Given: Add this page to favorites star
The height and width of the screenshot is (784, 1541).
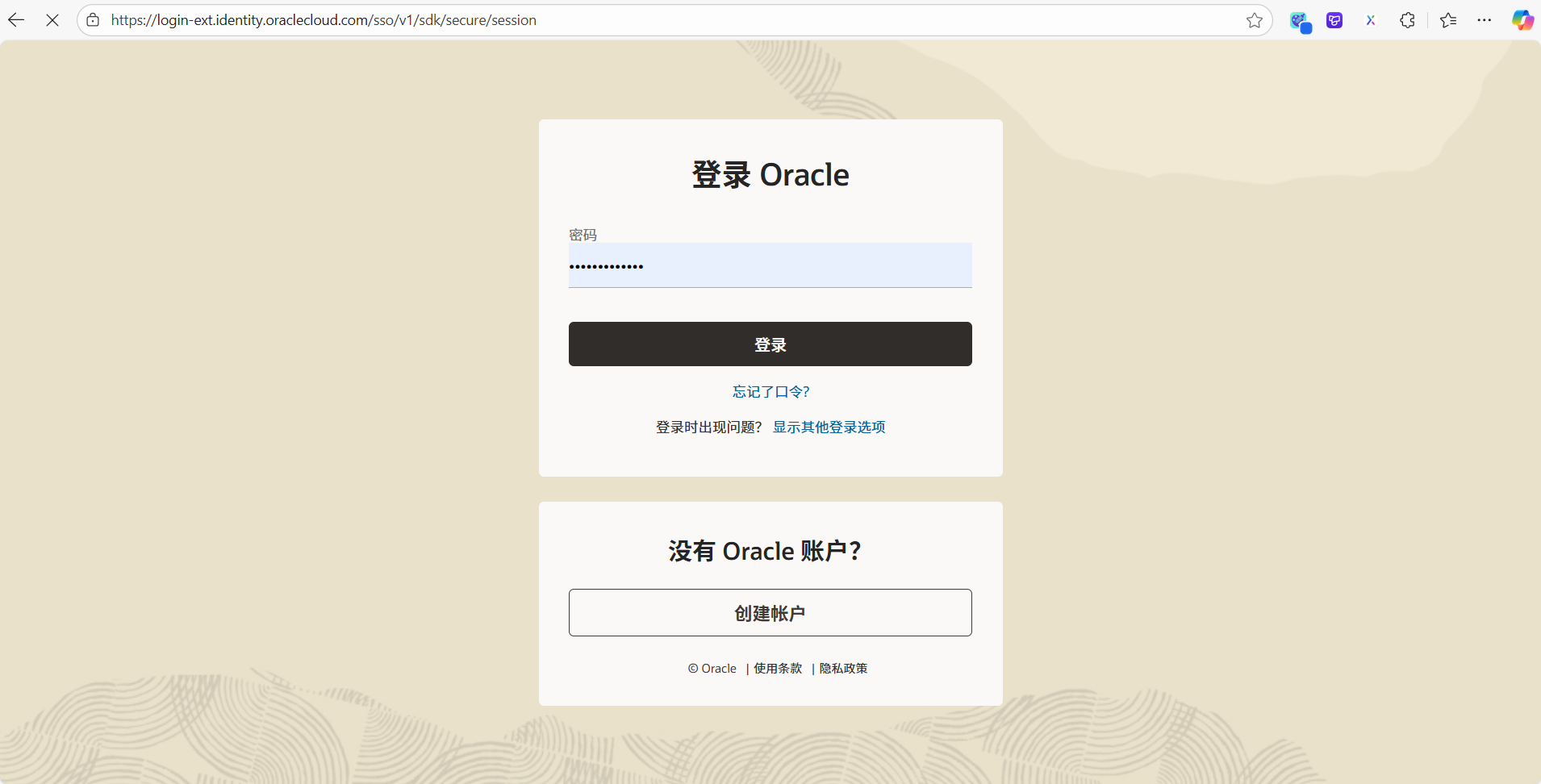Looking at the screenshot, I should click(1254, 20).
